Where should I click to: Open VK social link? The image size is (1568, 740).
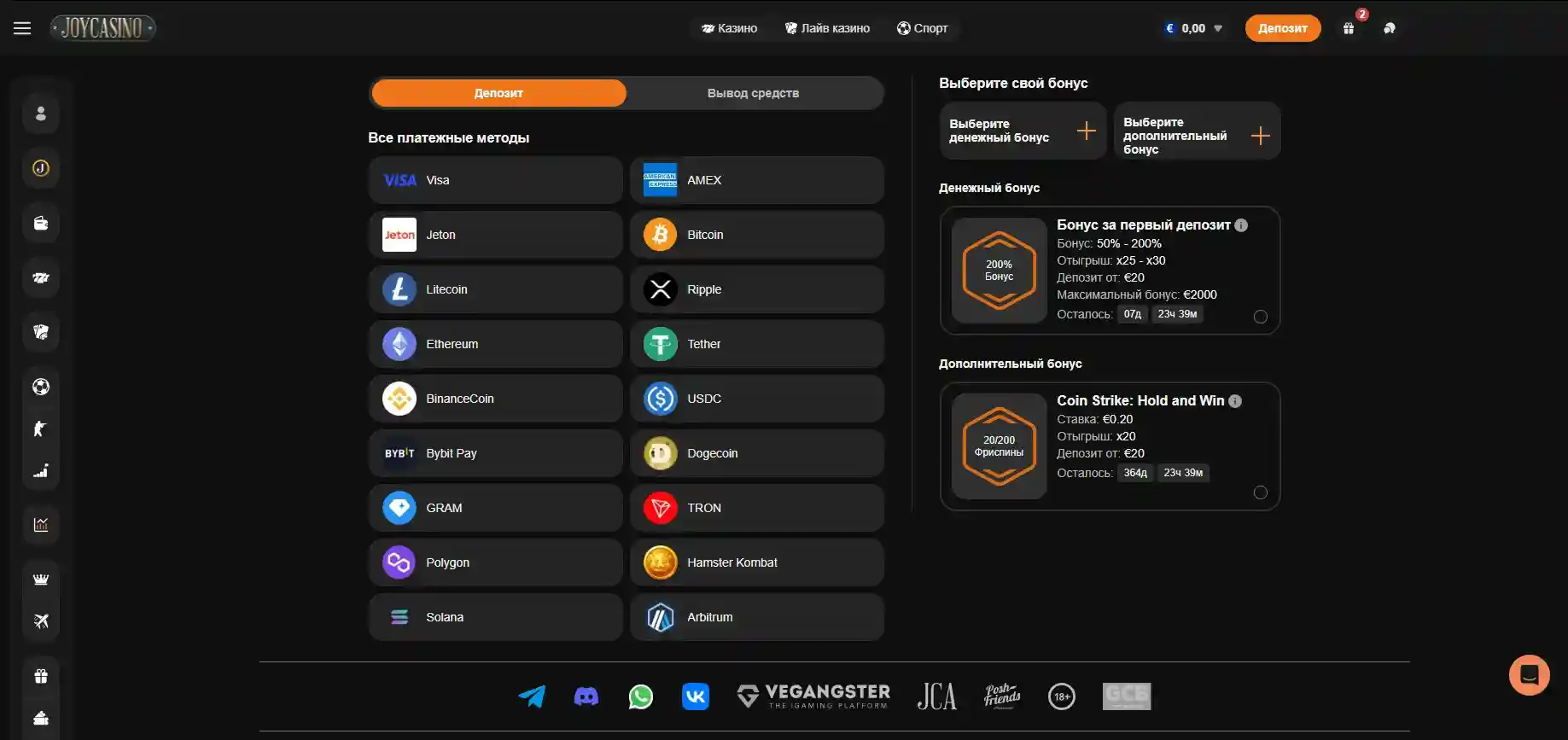click(x=696, y=696)
